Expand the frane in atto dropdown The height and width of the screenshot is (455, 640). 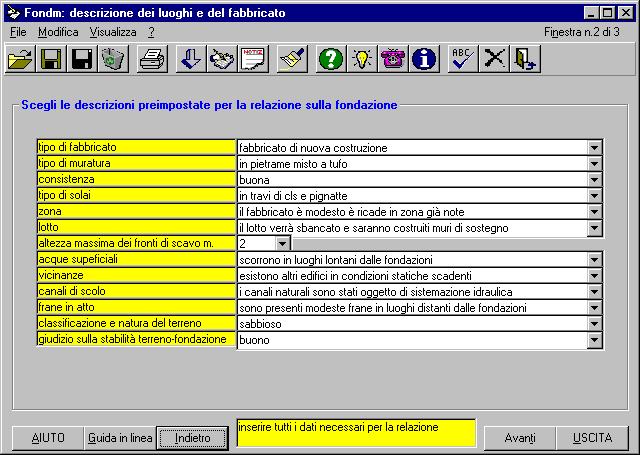(x=595, y=308)
